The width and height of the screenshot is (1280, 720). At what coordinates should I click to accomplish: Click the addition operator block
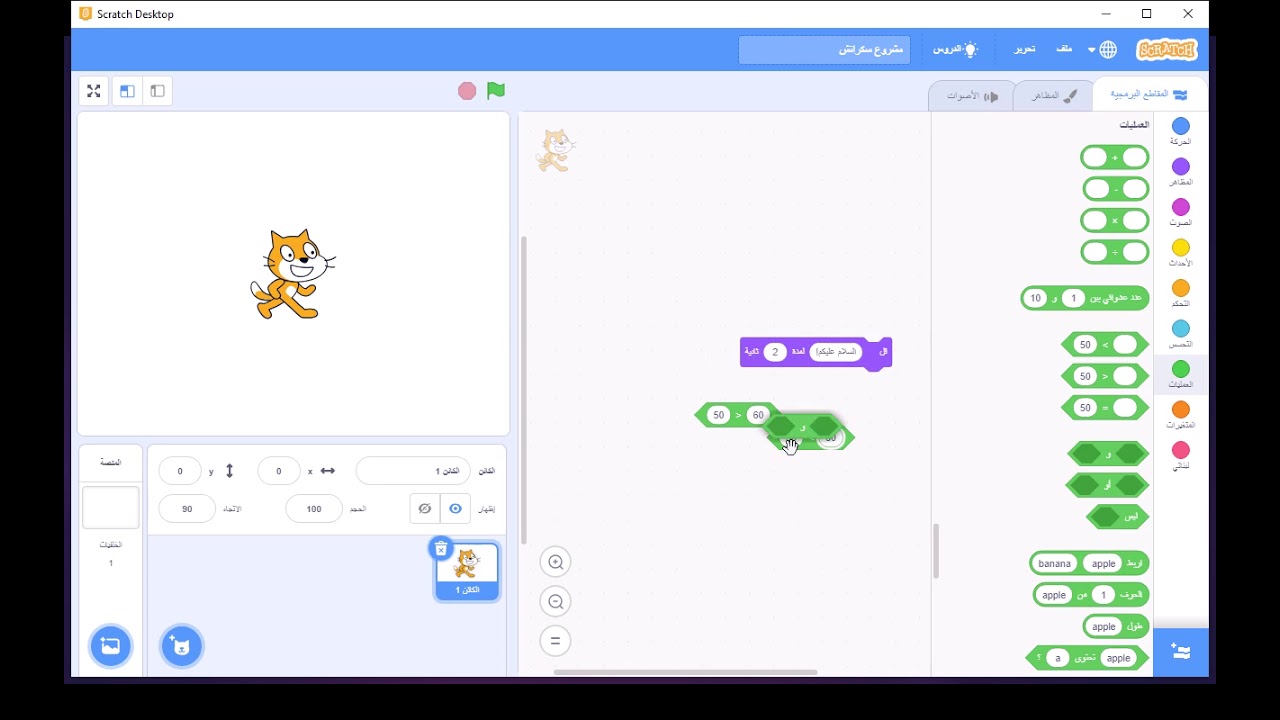(1115, 158)
